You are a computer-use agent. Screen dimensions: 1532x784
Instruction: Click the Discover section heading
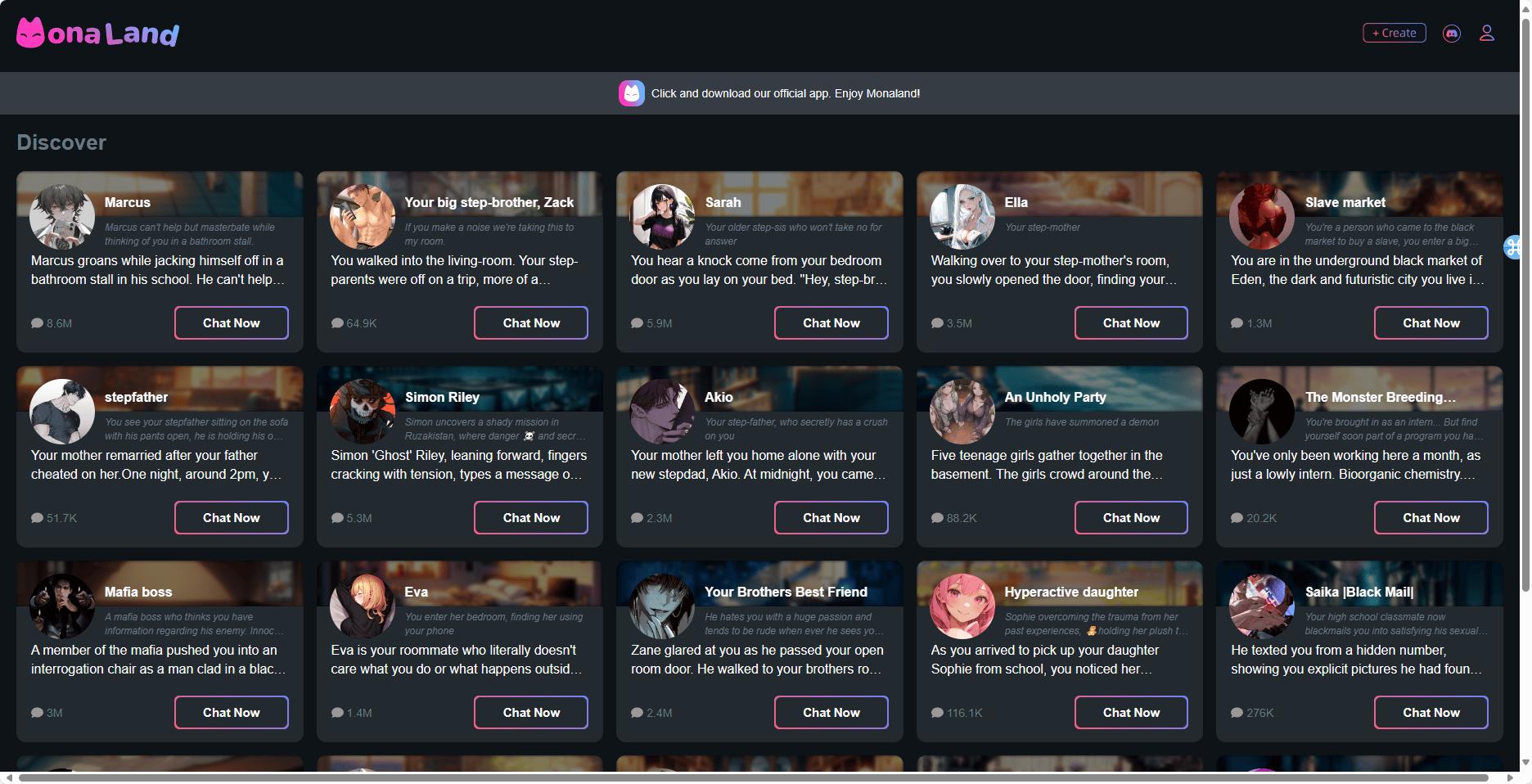coord(61,142)
